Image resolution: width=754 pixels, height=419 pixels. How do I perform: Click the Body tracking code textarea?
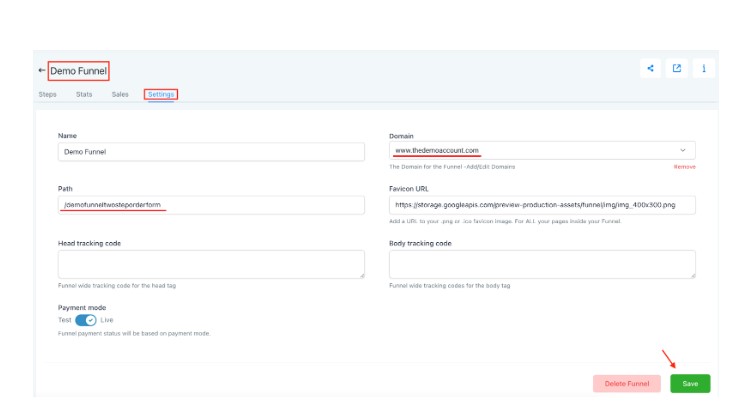(x=542, y=264)
